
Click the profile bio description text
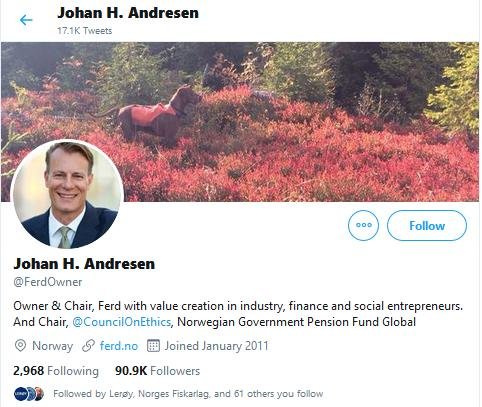coord(238,314)
